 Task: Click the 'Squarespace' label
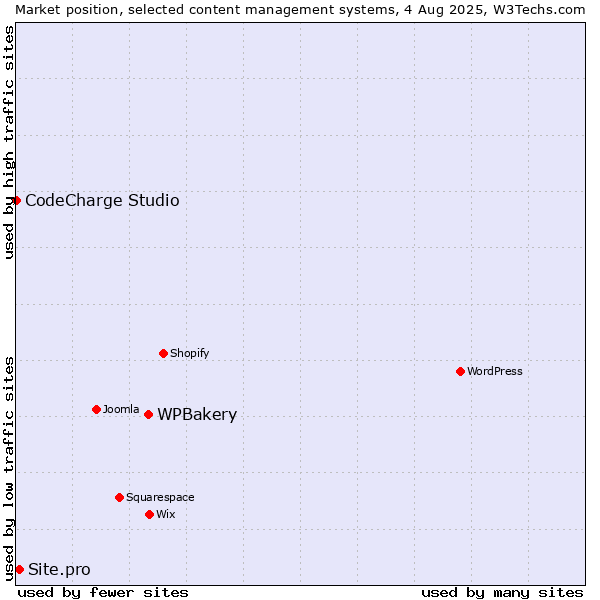pos(160,497)
